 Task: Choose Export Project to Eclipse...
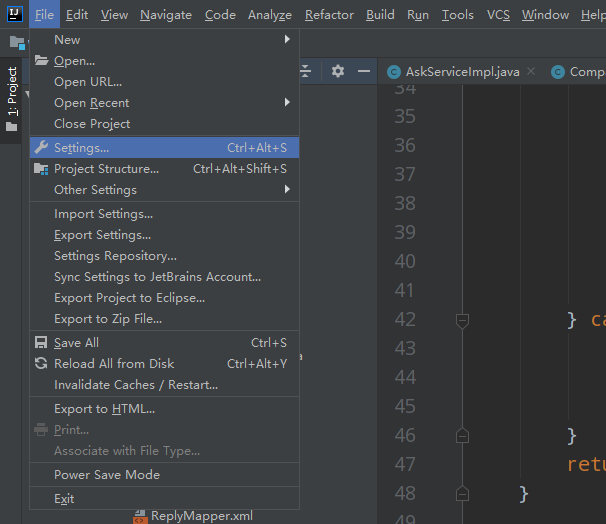(x=164, y=298)
